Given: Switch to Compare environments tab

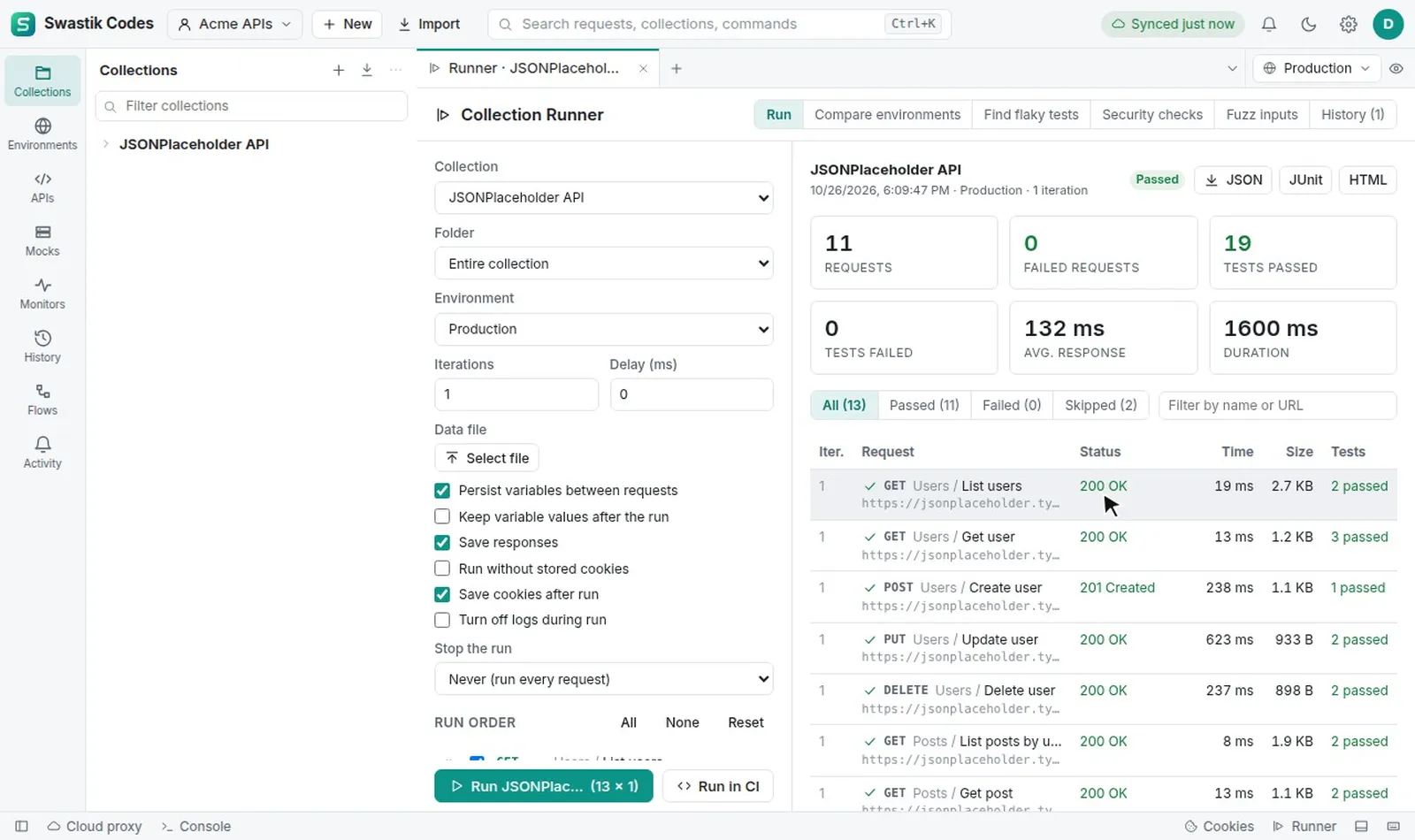Looking at the screenshot, I should (887, 114).
